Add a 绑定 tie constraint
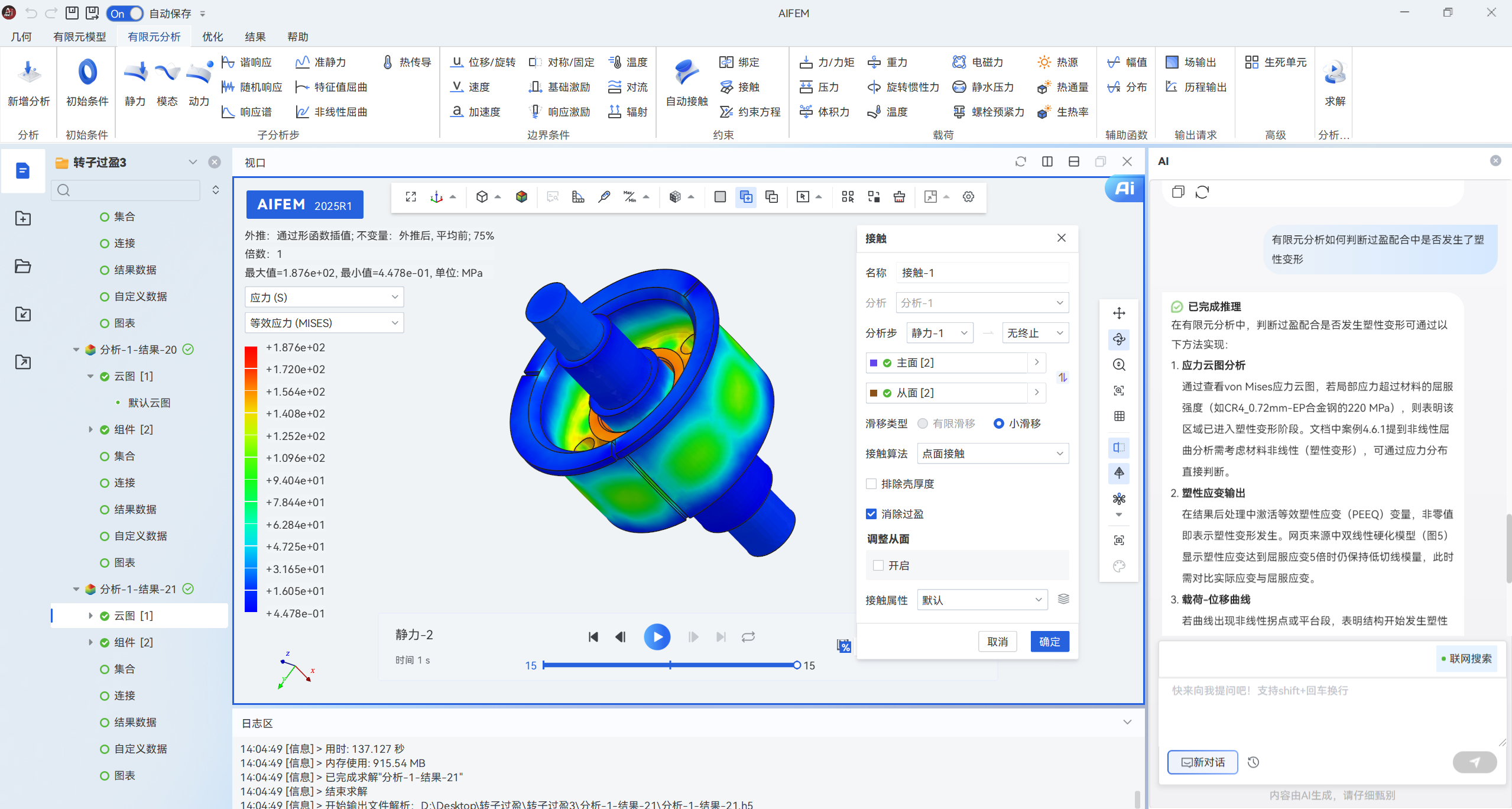This screenshot has height=809, width=1512. (x=739, y=62)
